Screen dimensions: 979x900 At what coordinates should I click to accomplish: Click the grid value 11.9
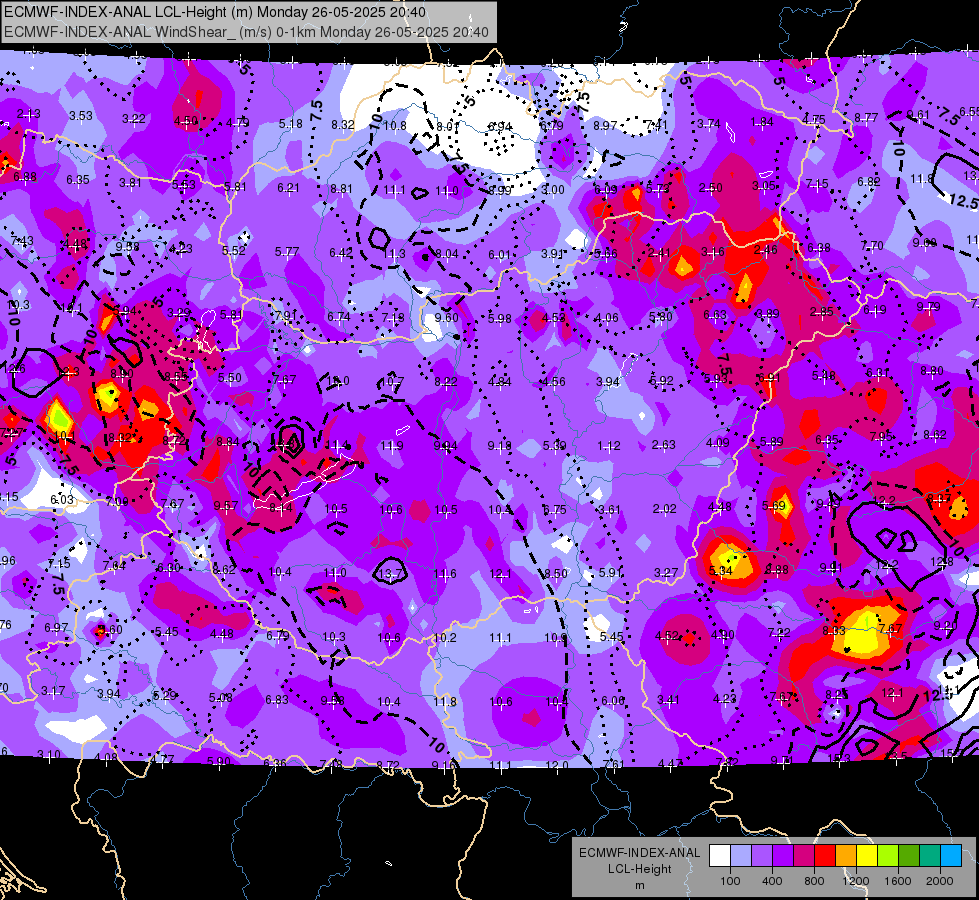pos(391,446)
